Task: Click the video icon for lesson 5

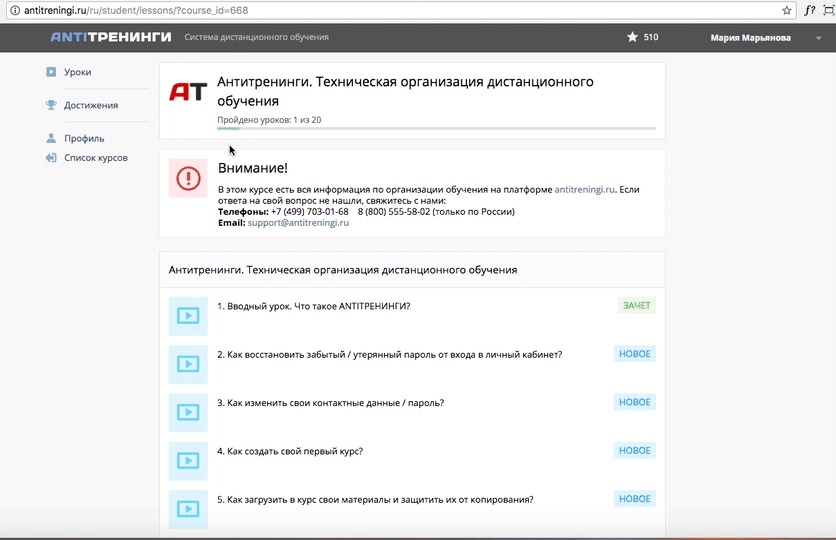Action: click(x=188, y=509)
